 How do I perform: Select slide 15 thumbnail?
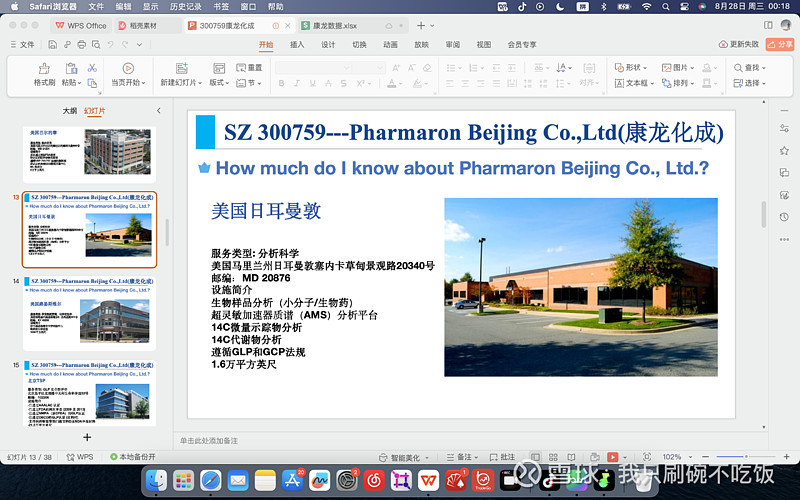point(89,393)
